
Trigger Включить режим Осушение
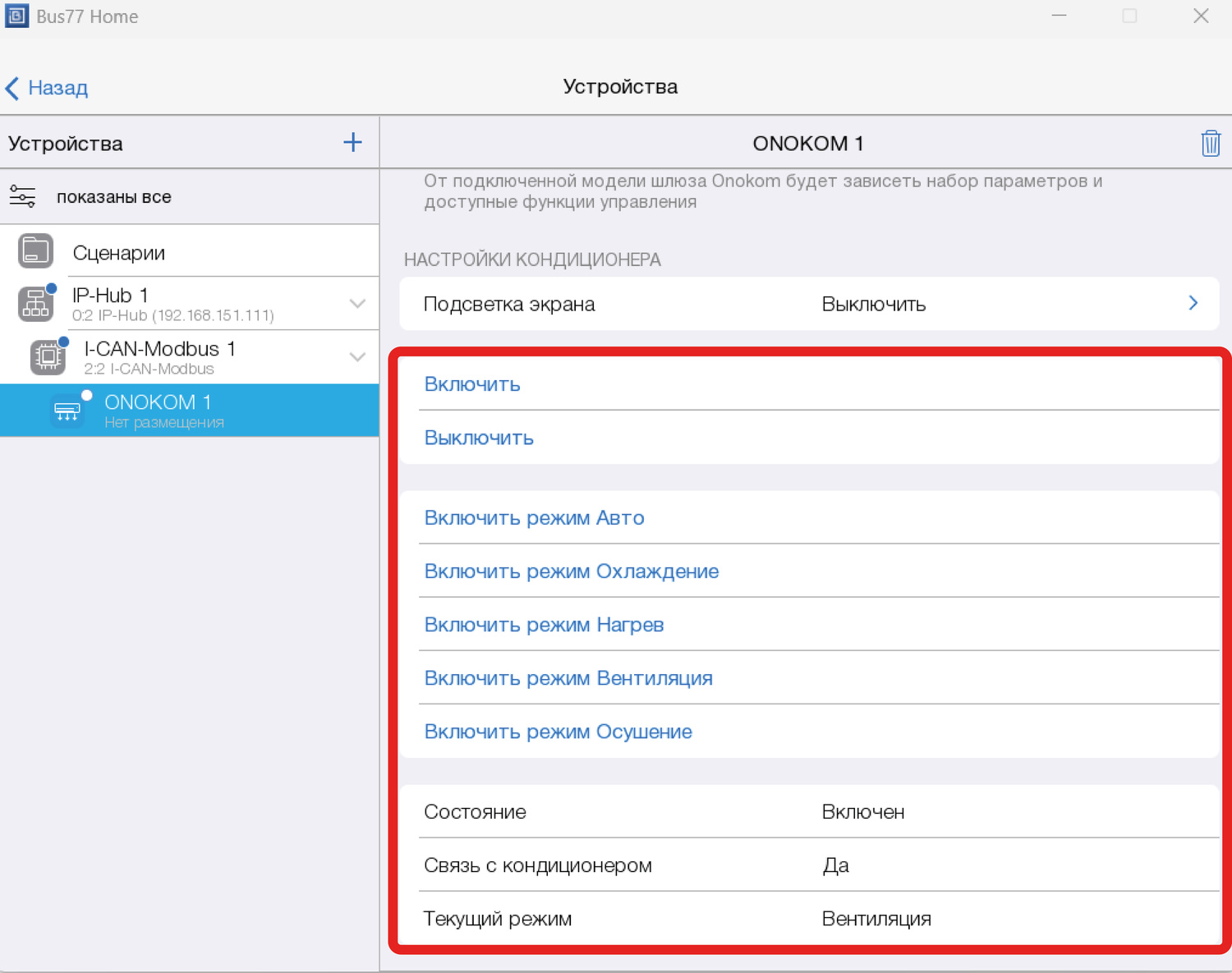click(x=558, y=732)
